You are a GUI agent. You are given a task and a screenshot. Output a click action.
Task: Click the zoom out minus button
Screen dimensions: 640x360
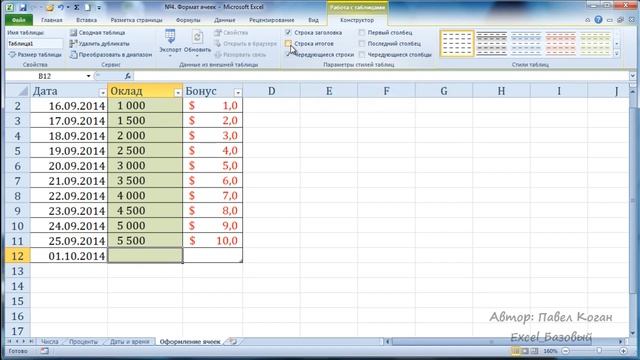[x=566, y=351]
